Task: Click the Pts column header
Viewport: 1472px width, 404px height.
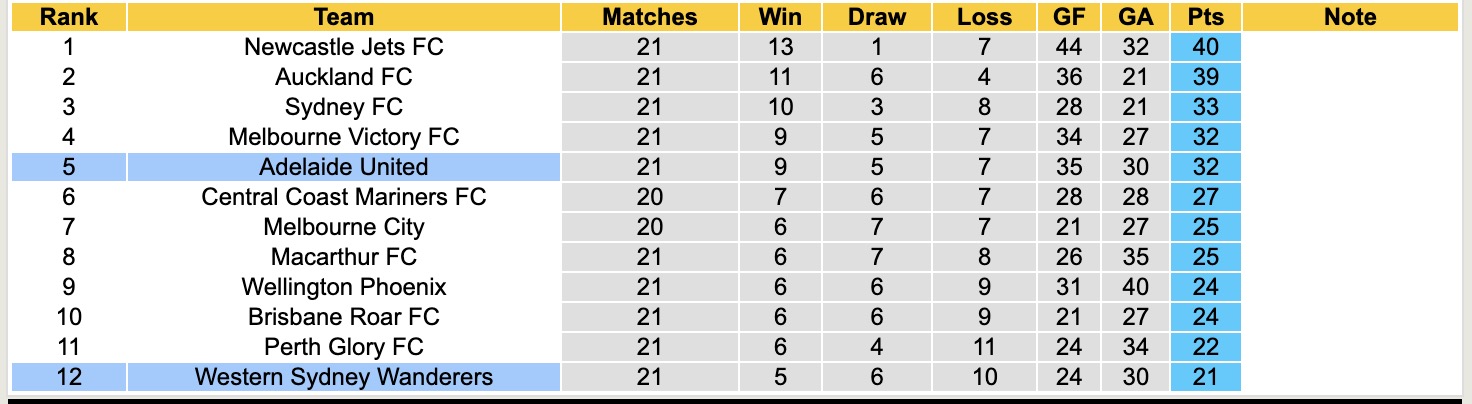Action: [x=1205, y=17]
